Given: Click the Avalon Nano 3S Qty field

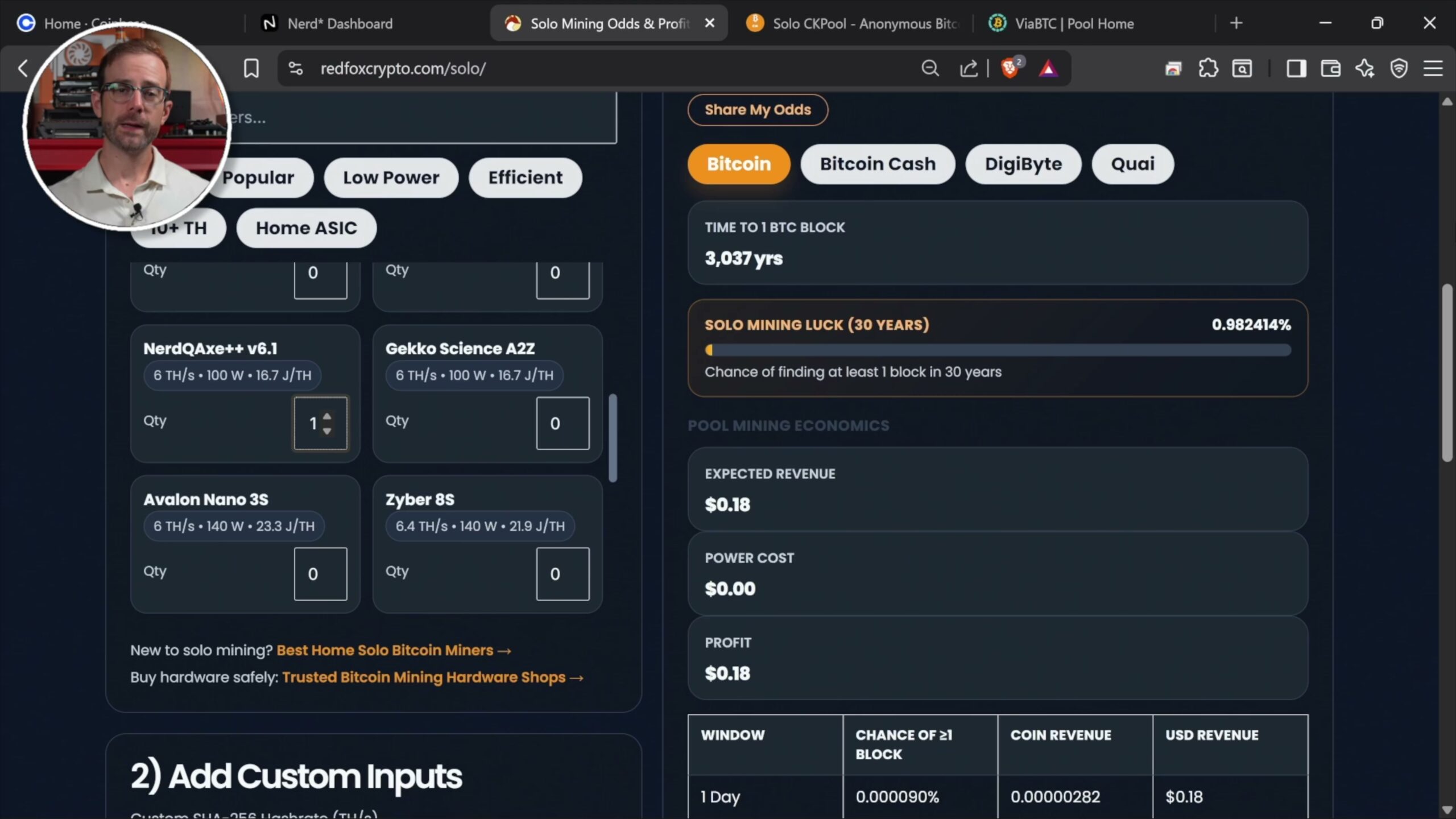Looking at the screenshot, I should (320, 574).
